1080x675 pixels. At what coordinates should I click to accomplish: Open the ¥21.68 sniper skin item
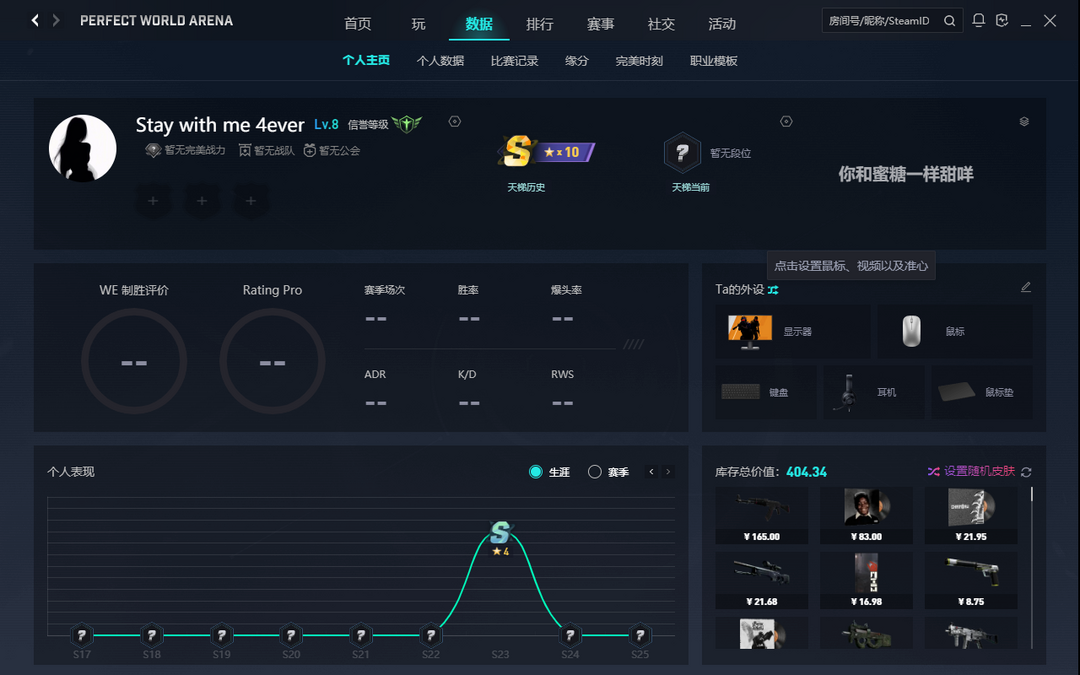click(x=762, y=580)
